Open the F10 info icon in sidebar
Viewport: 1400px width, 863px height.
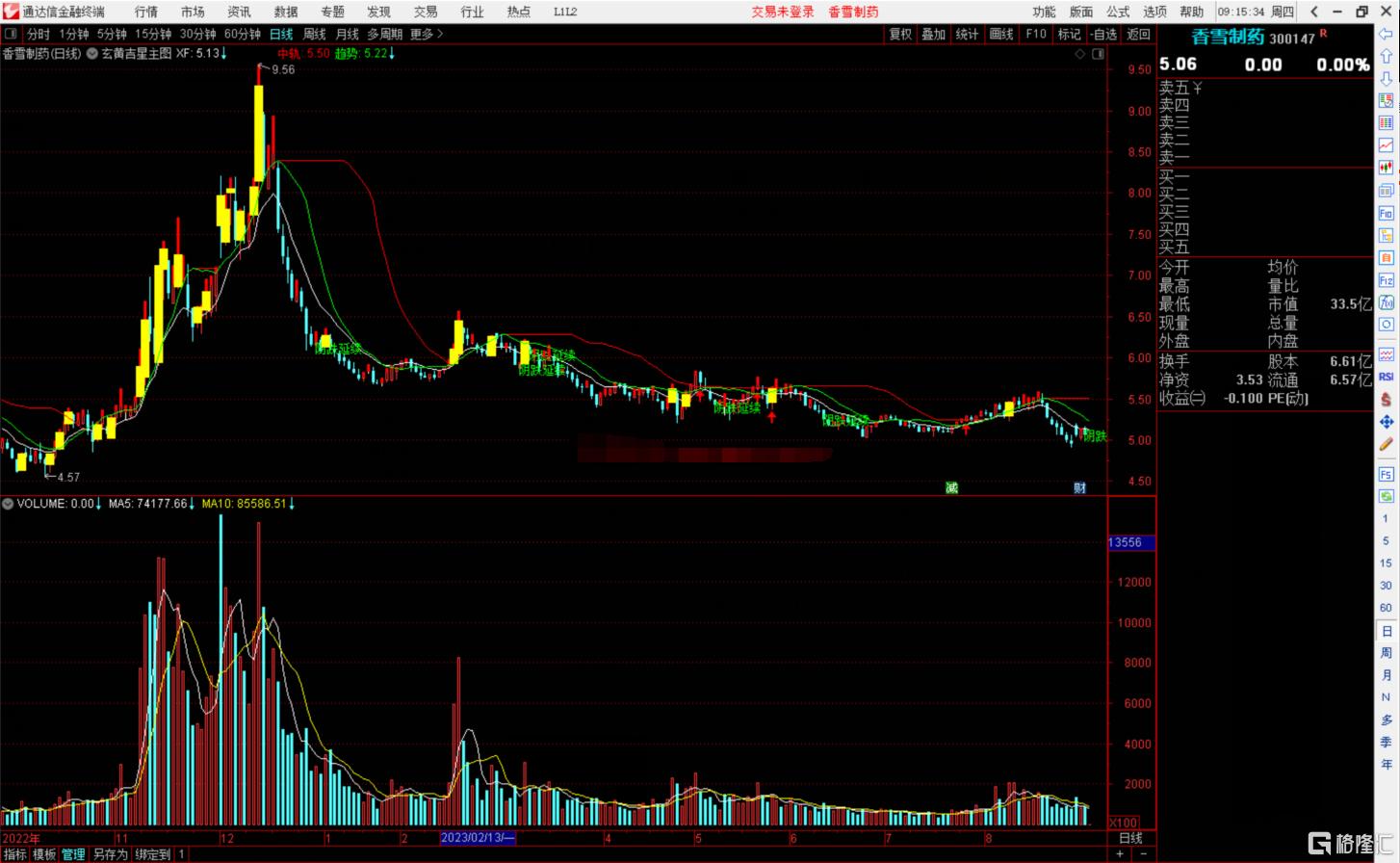(x=1387, y=213)
